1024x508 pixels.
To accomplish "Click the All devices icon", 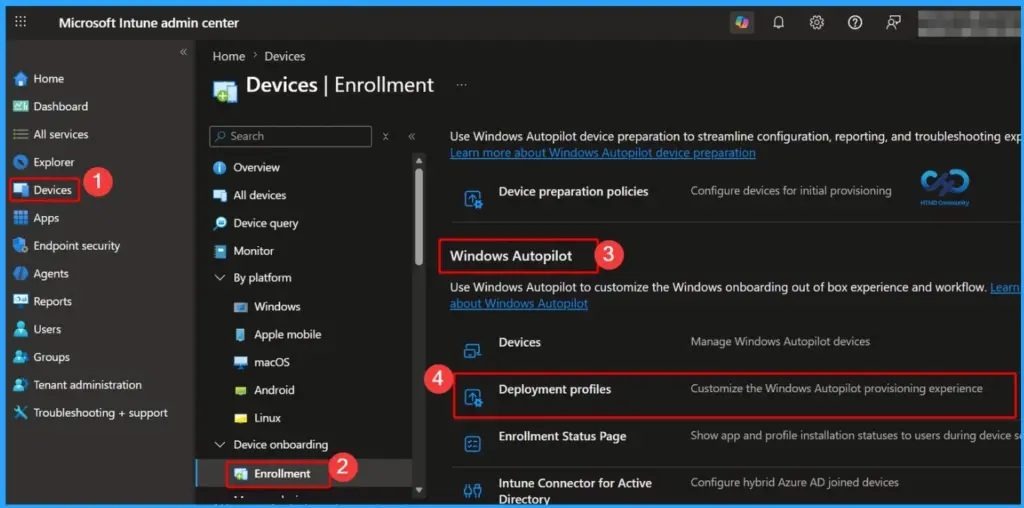I will tap(220, 195).
